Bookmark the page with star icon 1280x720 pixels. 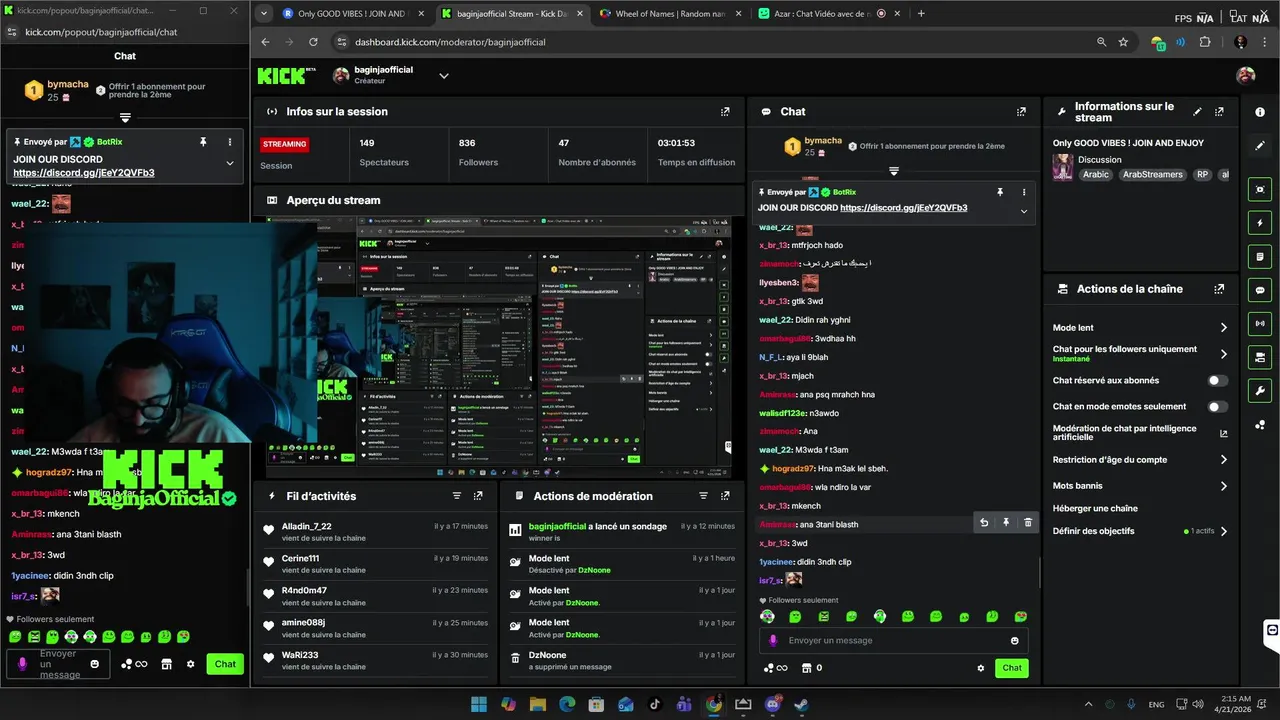[1123, 42]
